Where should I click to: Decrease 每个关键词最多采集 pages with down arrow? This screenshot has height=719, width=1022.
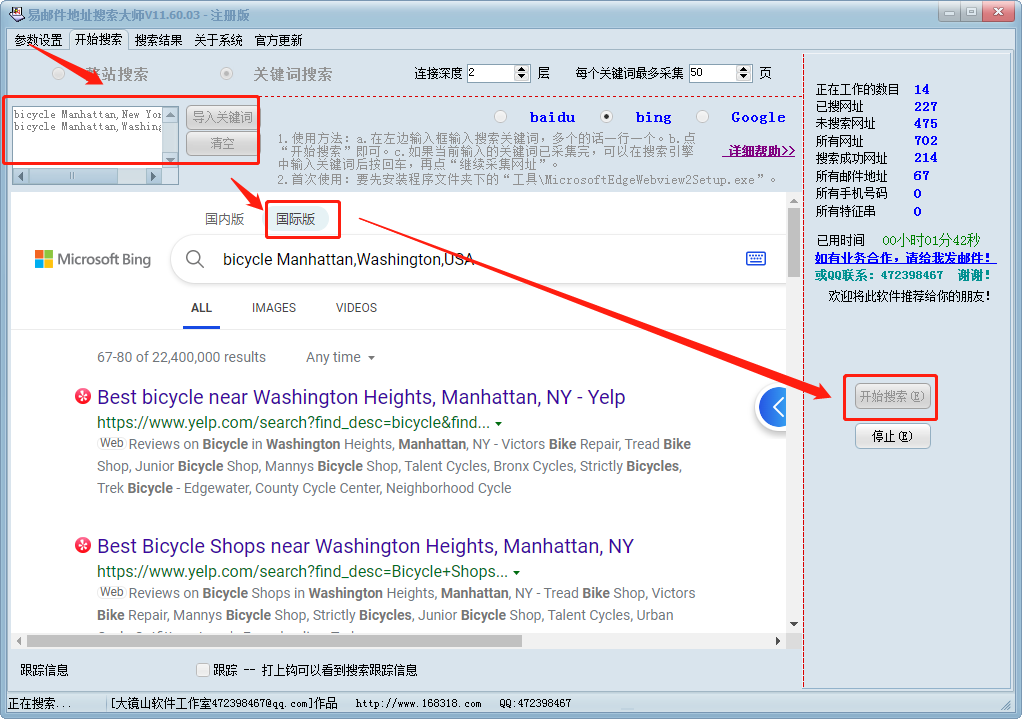(x=744, y=77)
